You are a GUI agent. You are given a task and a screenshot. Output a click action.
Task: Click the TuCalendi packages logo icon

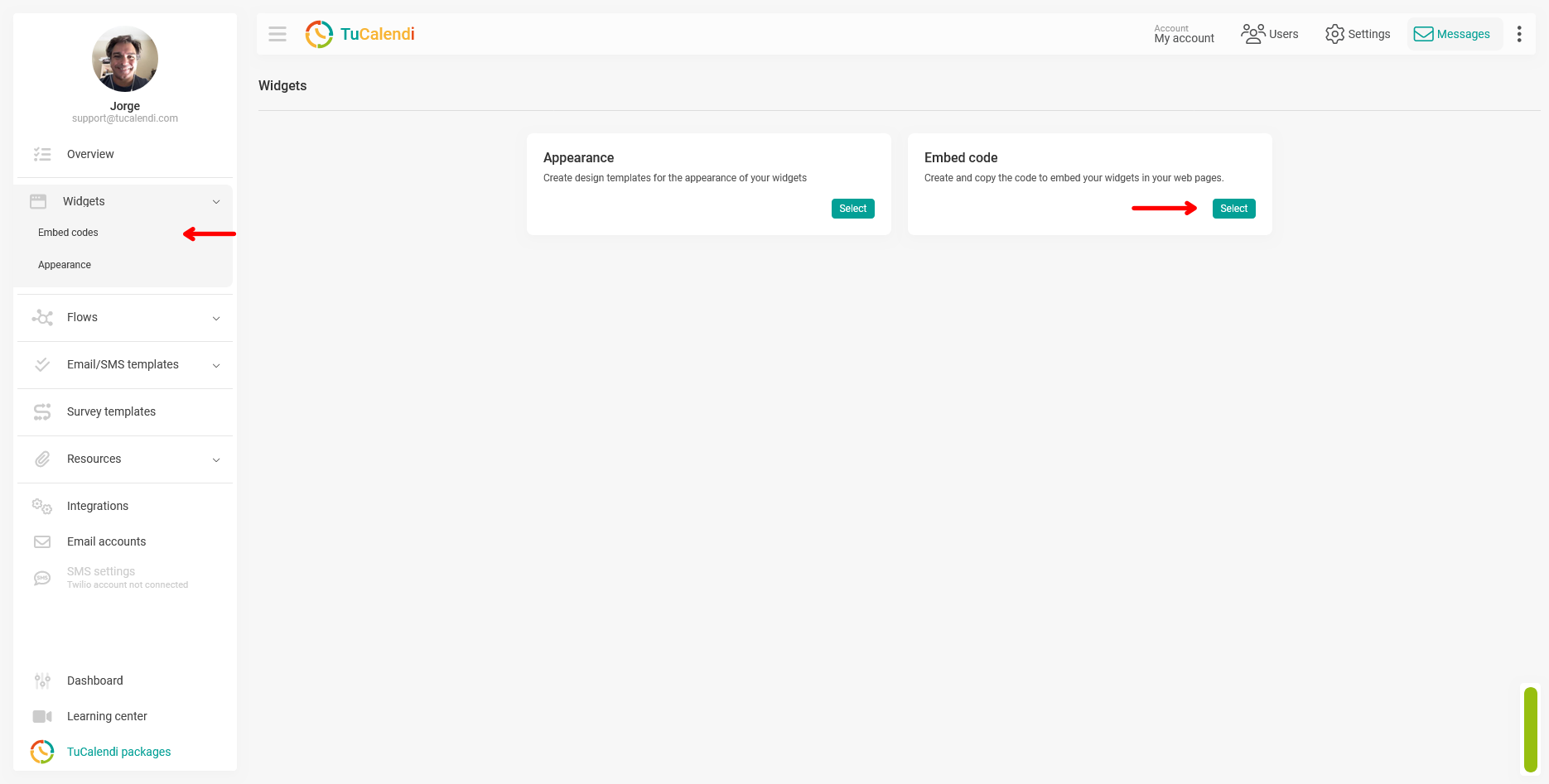pyautogui.click(x=42, y=752)
